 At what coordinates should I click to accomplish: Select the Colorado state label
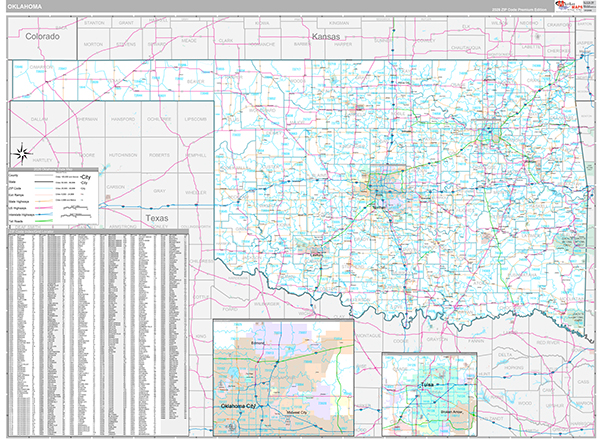tap(44, 36)
